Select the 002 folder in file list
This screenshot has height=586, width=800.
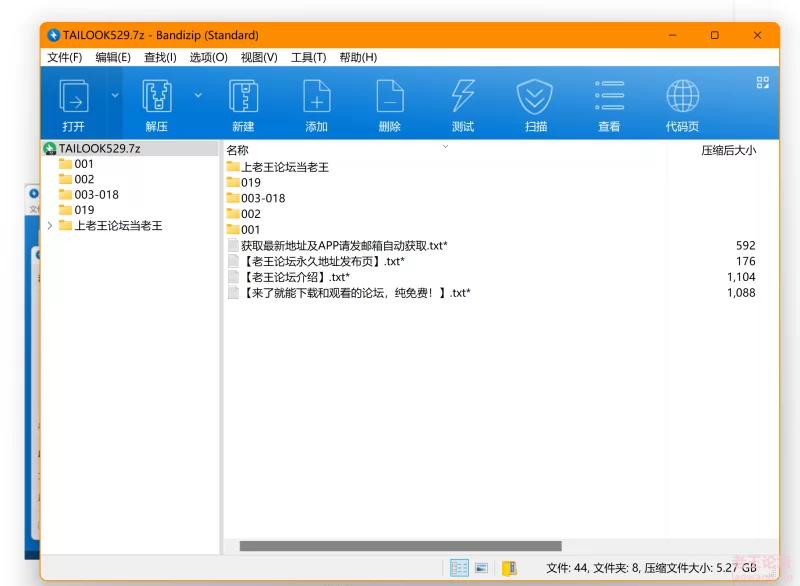[251, 214]
